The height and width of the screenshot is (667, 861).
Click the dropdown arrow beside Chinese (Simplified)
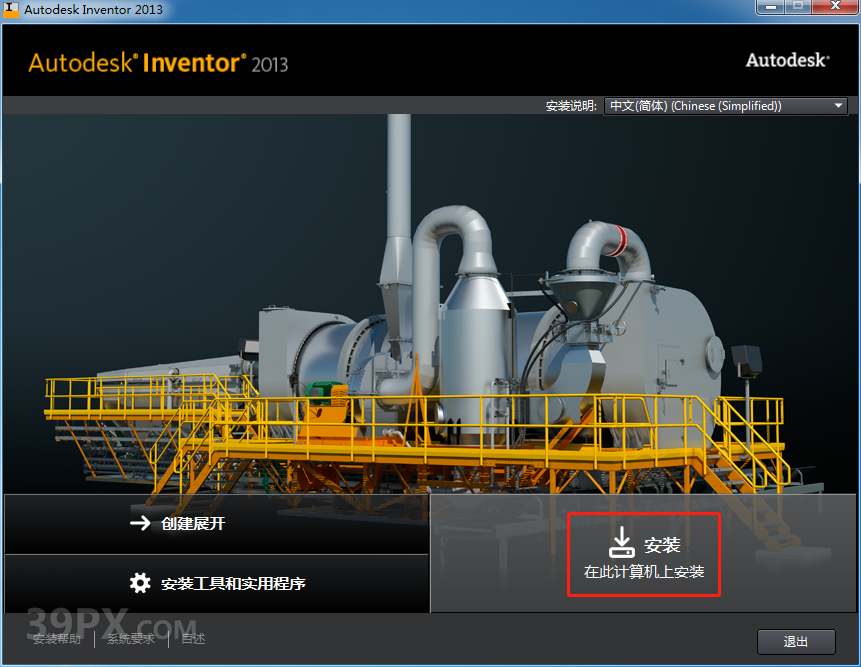pyautogui.click(x=837, y=105)
